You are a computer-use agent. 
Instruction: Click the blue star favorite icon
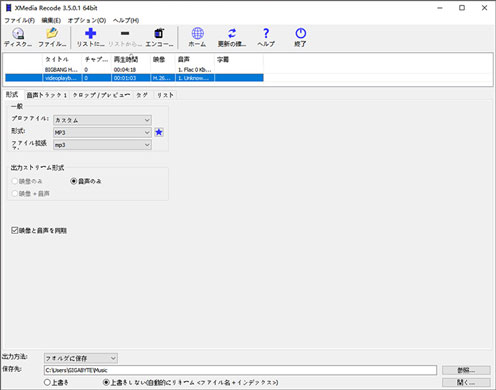[159, 132]
